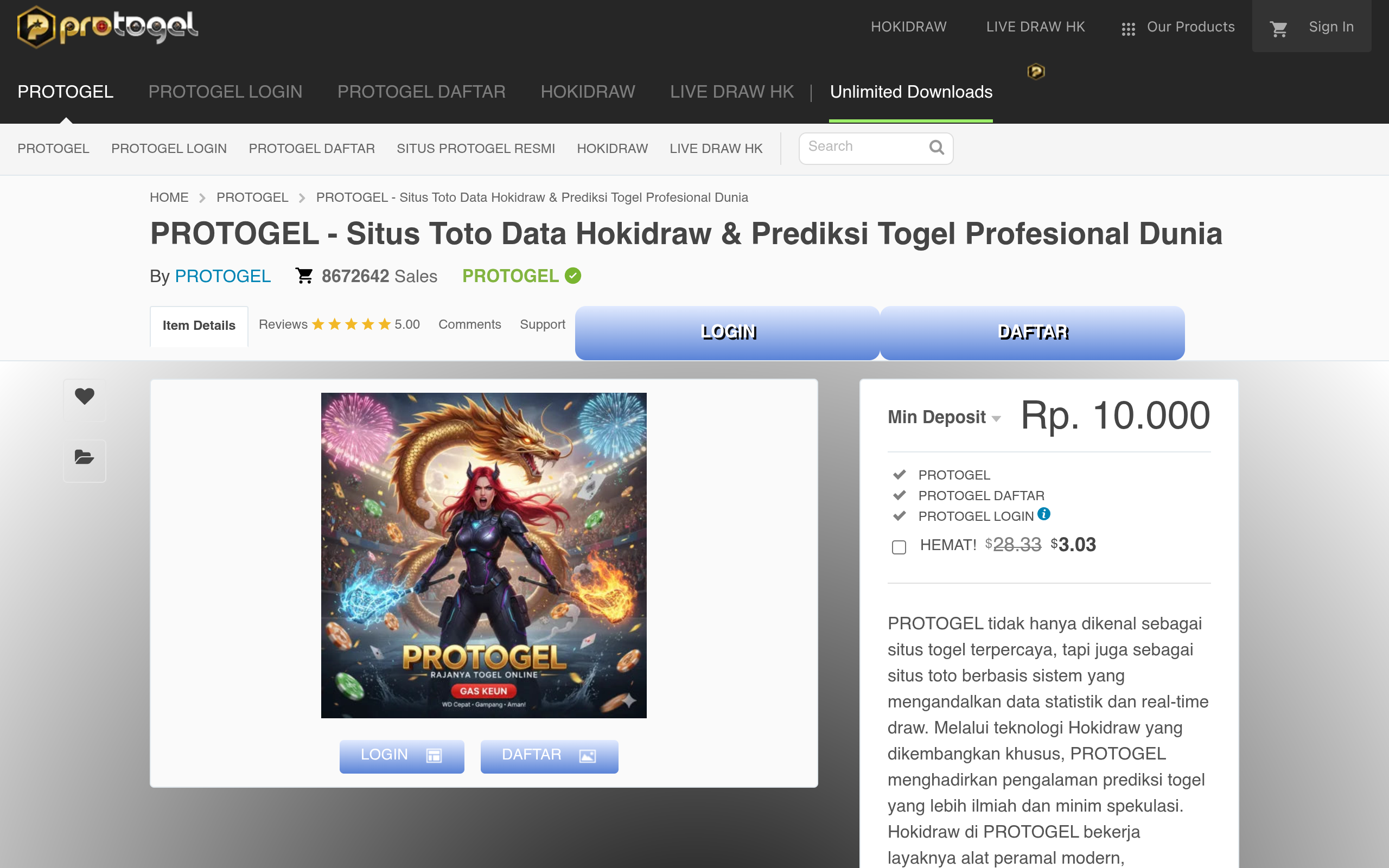Select PROTOGEL LOGIN in the light sub-navigation
Viewport: 1389px width, 868px height.
169,149
